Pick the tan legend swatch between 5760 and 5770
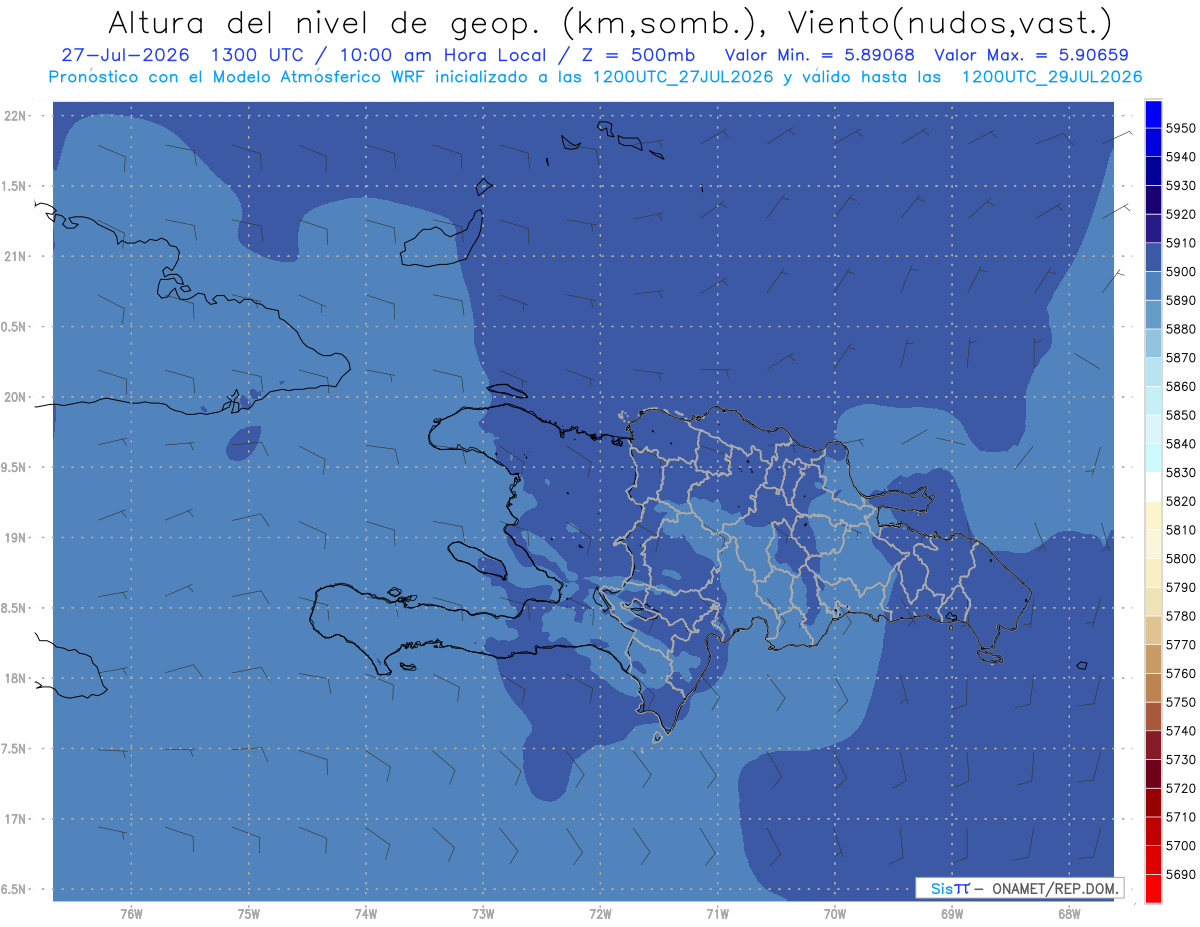The image size is (1200, 927). 1153,659
